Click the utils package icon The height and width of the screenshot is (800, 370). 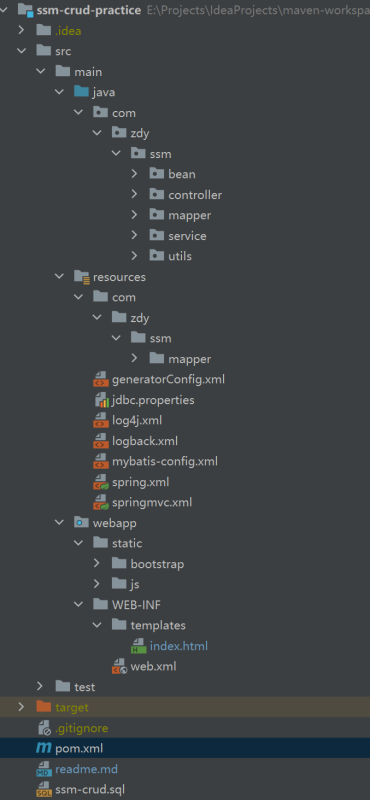point(157,256)
